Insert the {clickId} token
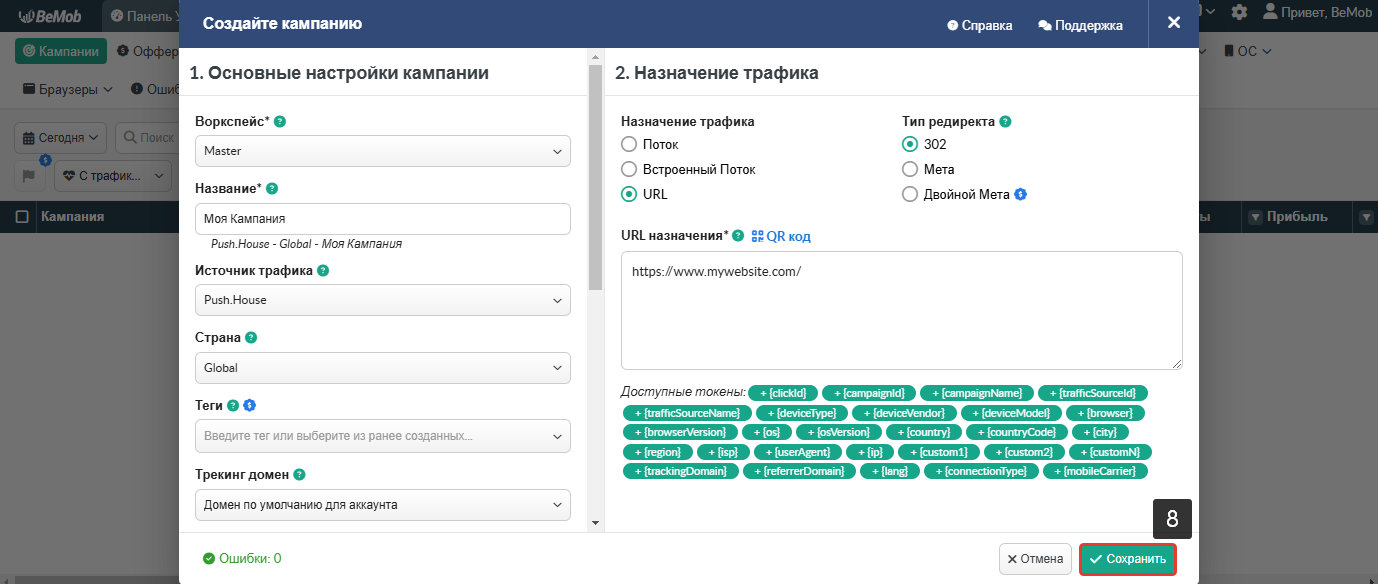This screenshot has width=1378, height=584. (x=783, y=393)
